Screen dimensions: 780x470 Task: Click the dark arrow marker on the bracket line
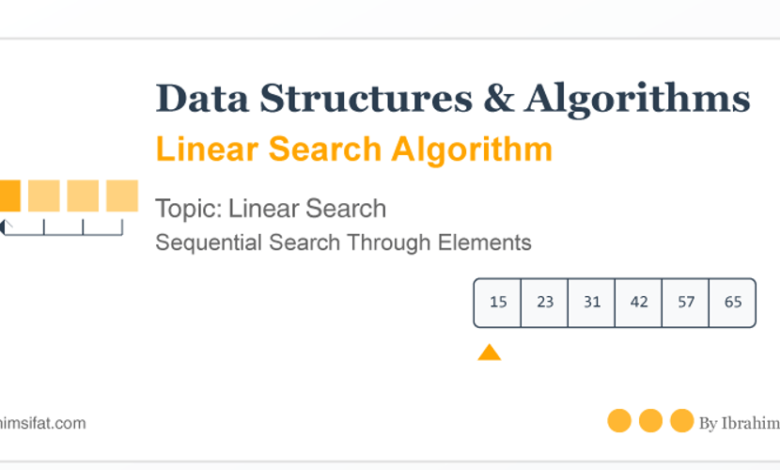pos(2,227)
